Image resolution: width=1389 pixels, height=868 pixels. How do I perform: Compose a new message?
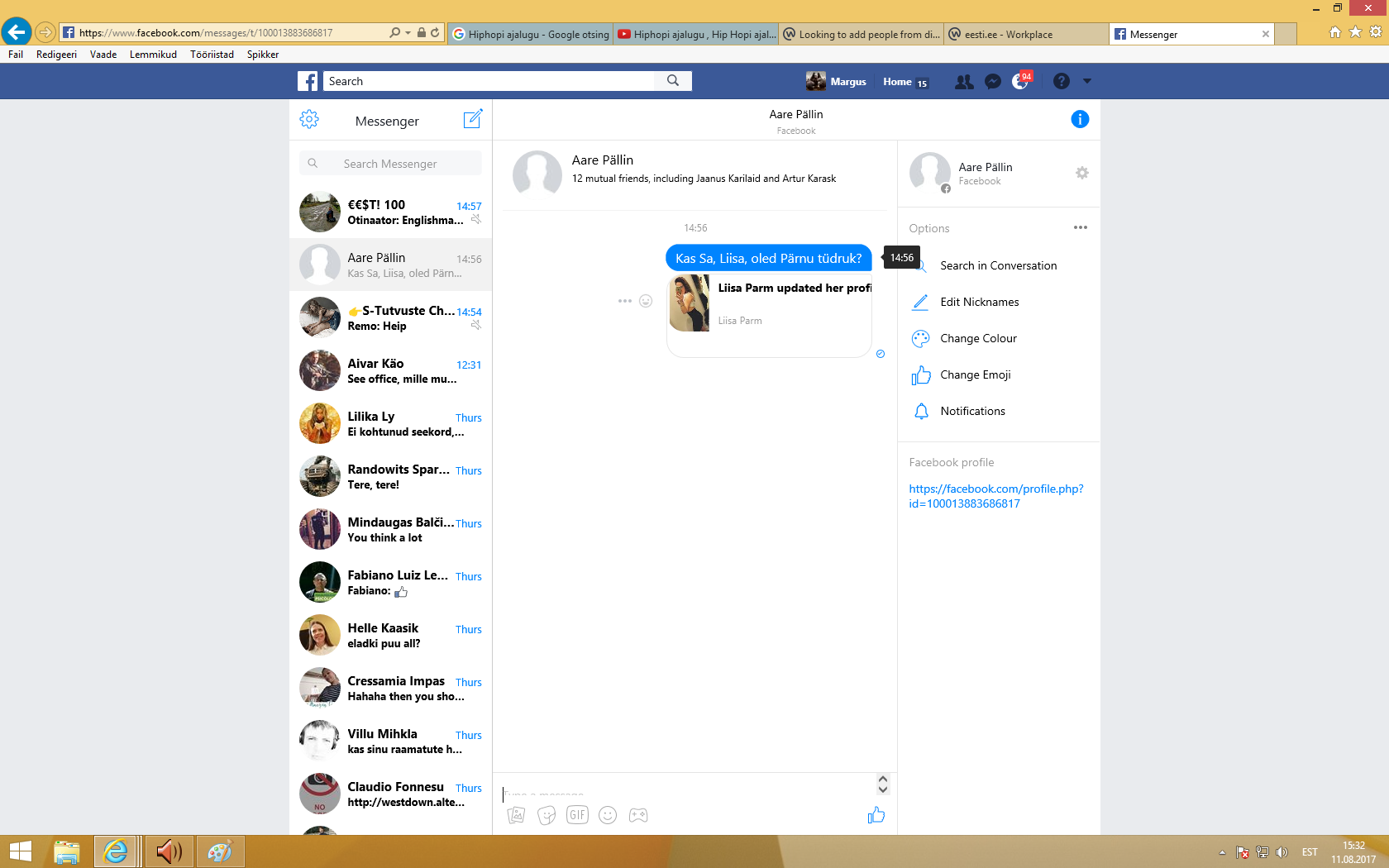[x=472, y=120]
